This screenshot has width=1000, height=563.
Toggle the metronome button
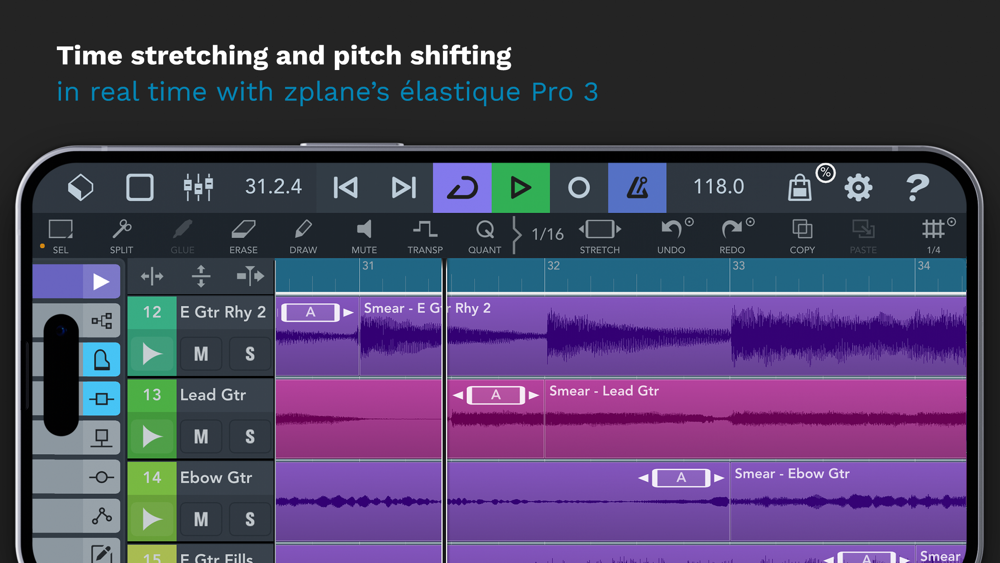(x=637, y=187)
